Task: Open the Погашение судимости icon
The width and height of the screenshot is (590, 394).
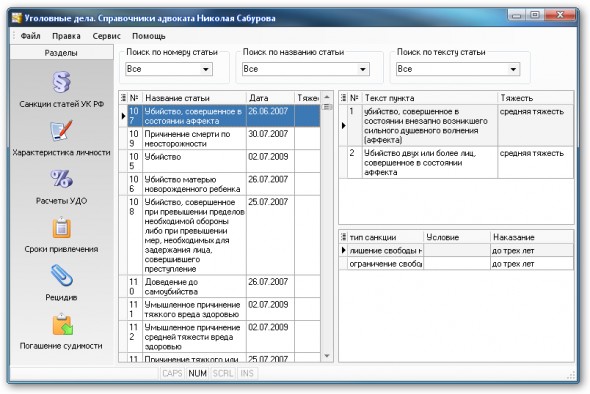Action: (x=62, y=325)
